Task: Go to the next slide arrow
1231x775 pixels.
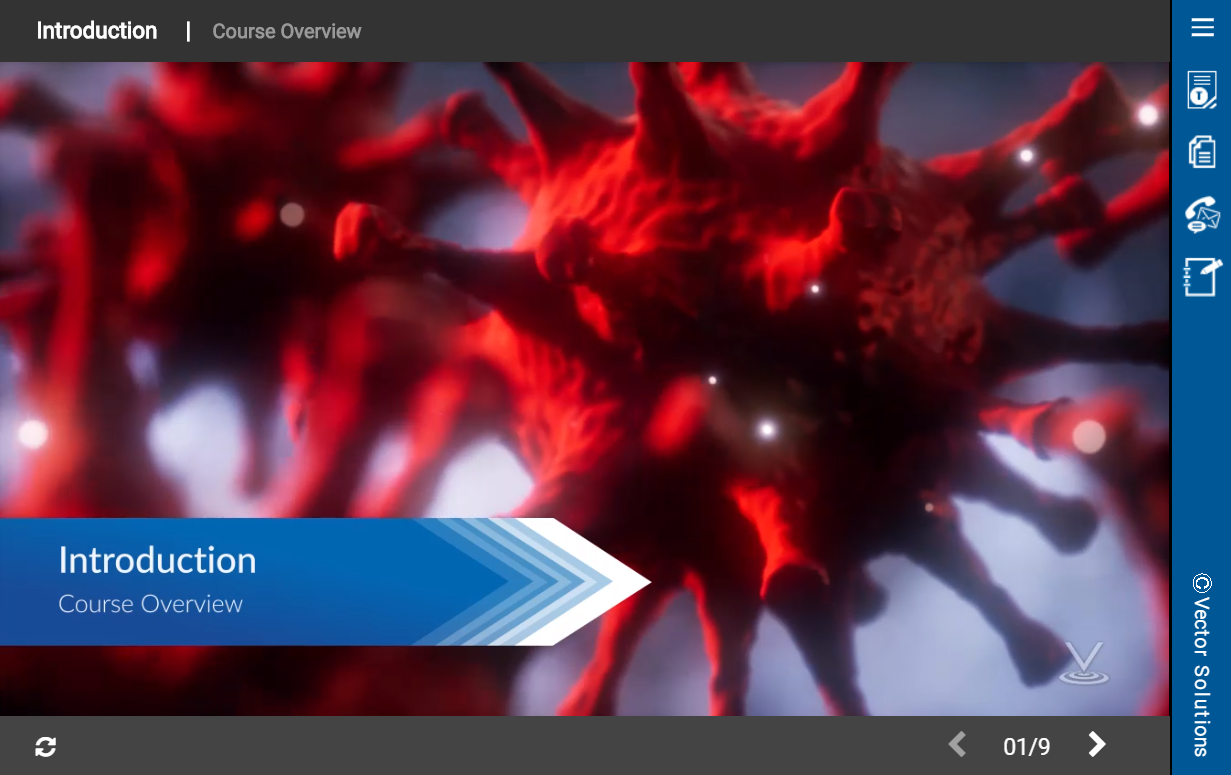Action: pyautogui.click(x=1097, y=745)
